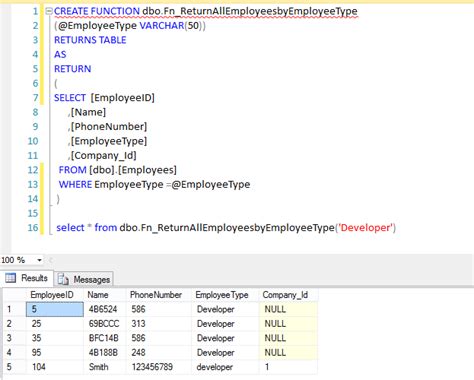Select the EmployeeID column header
The width and height of the screenshot is (474, 380).
pos(55,295)
